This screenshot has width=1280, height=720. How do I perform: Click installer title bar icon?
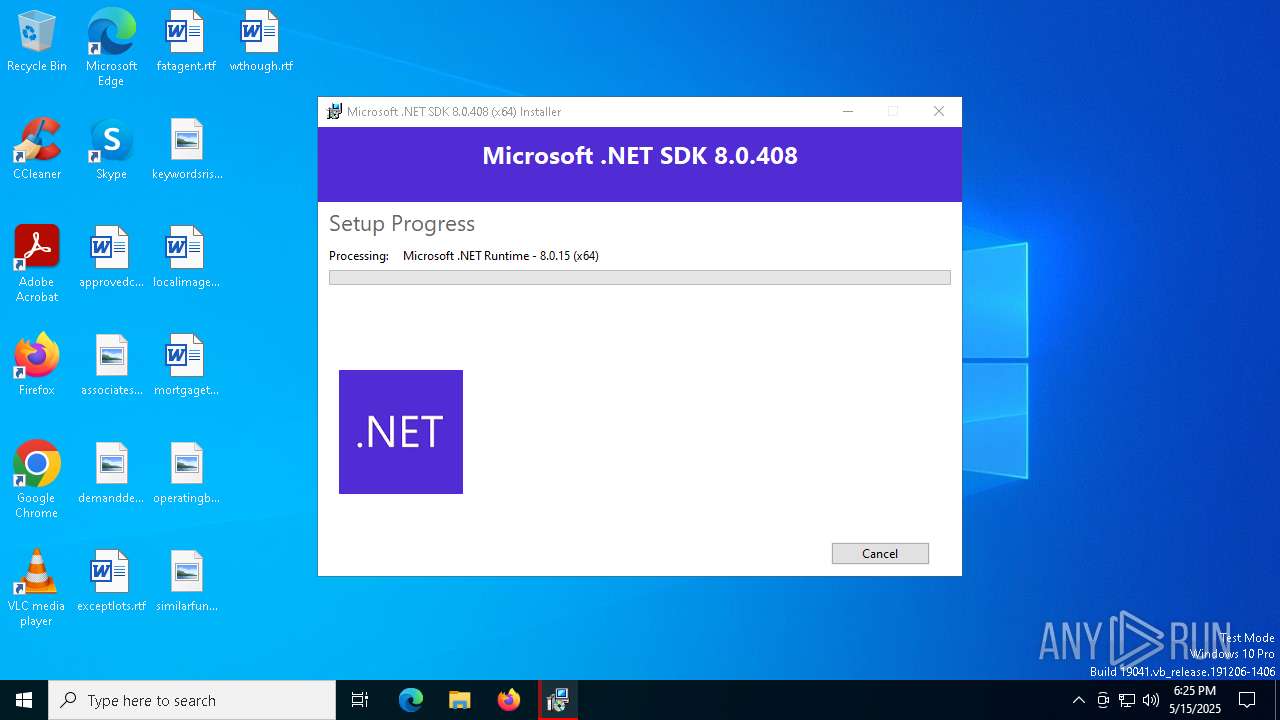[334, 111]
